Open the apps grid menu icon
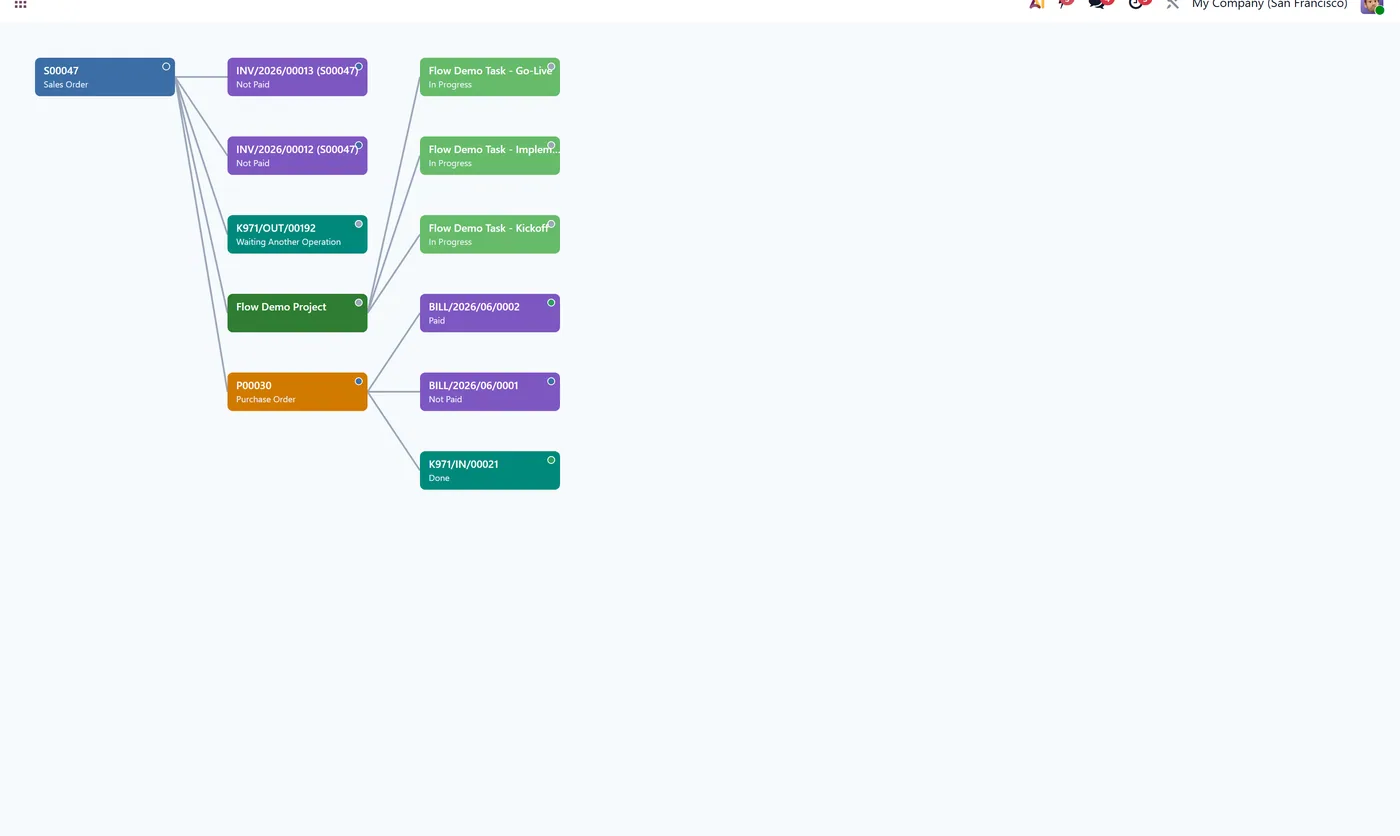The height and width of the screenshot is (836, 1400). point(20,4)
